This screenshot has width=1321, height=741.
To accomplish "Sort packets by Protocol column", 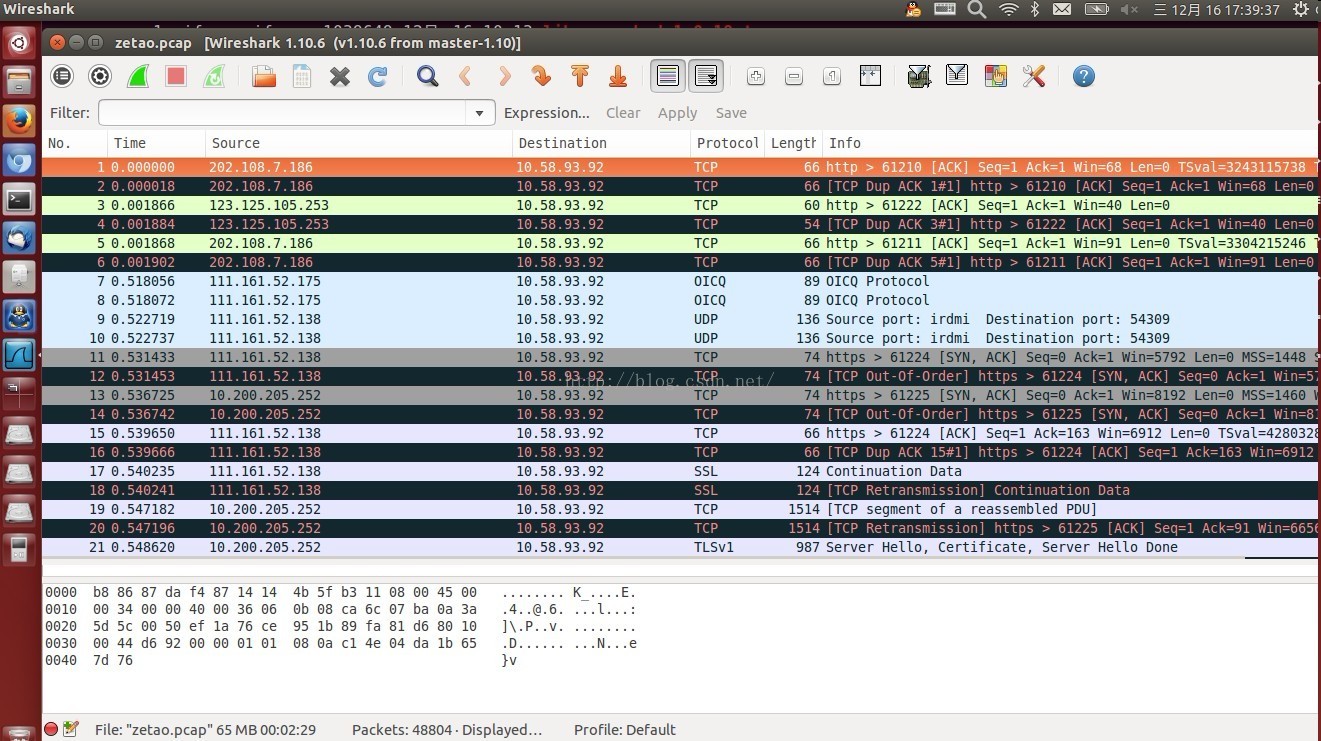I will tap(728, 143).
